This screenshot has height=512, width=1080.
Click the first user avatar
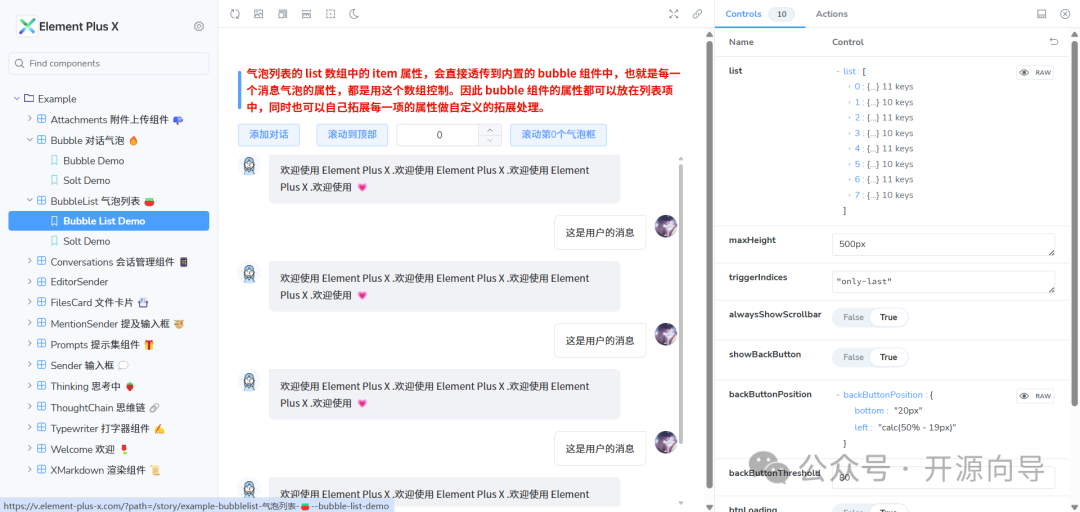point(666,226)
